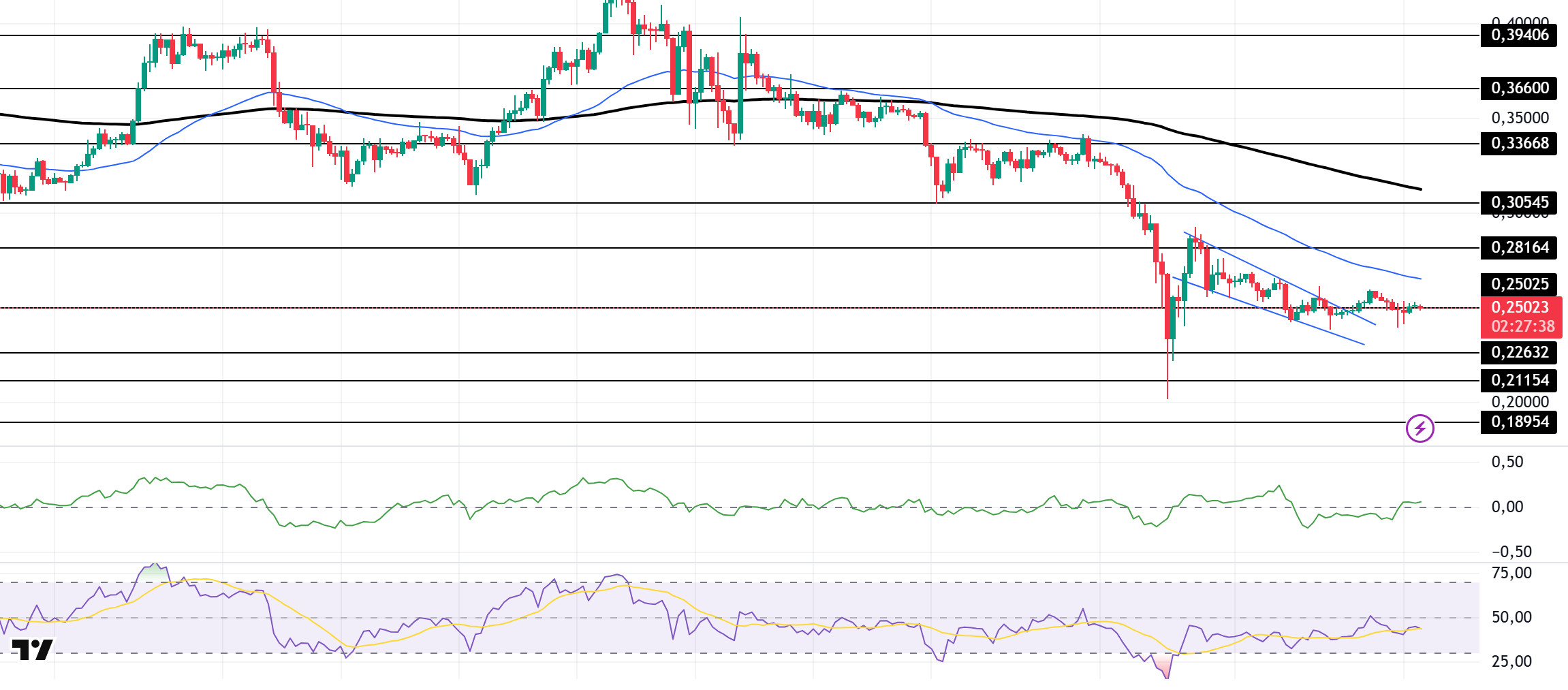Viewport: 1568px width, 690px height.
Task: Click the −0,50 oscillator scale value
Action: pyautogui.click(x=1511, y=552)
